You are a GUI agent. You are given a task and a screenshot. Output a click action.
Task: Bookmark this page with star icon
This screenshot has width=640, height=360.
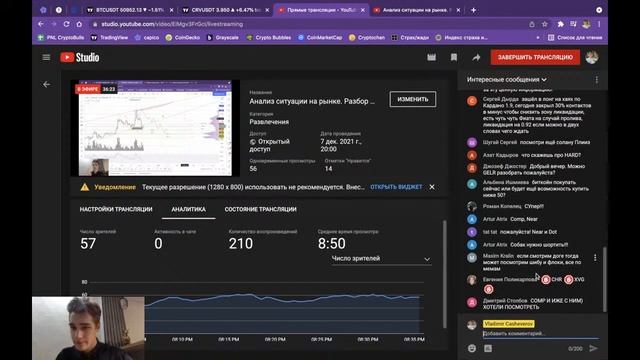(x=544, y=24)
